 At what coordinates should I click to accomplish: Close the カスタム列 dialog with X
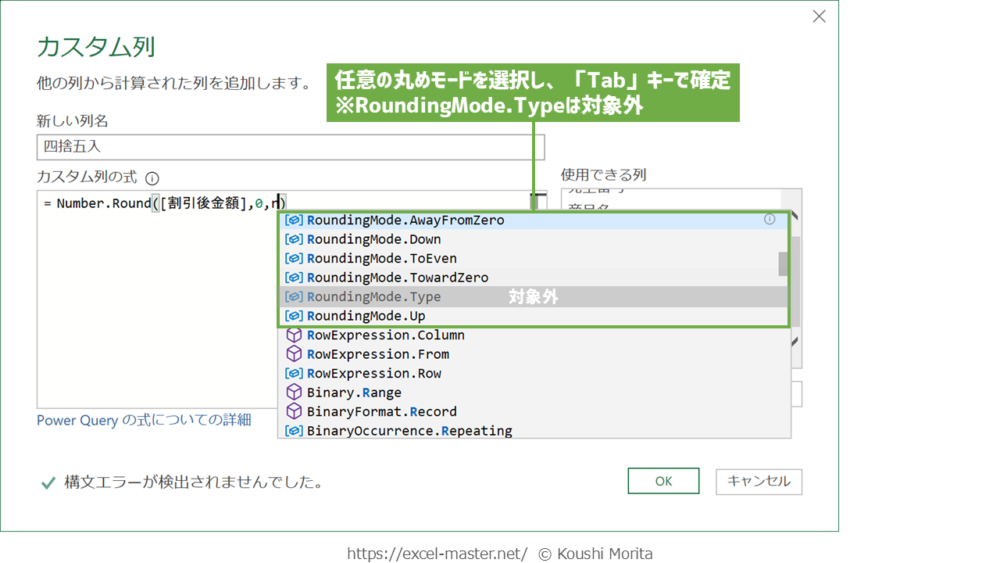(819, 17)
